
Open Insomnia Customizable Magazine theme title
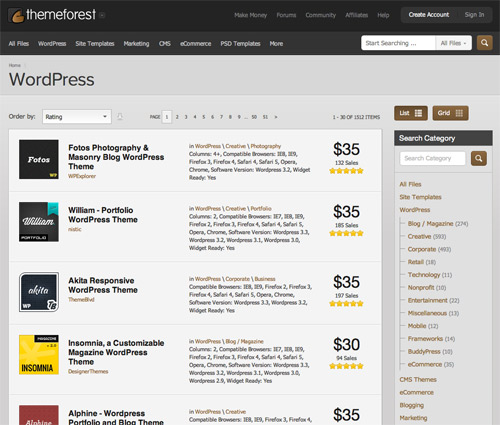coord(116,352)
